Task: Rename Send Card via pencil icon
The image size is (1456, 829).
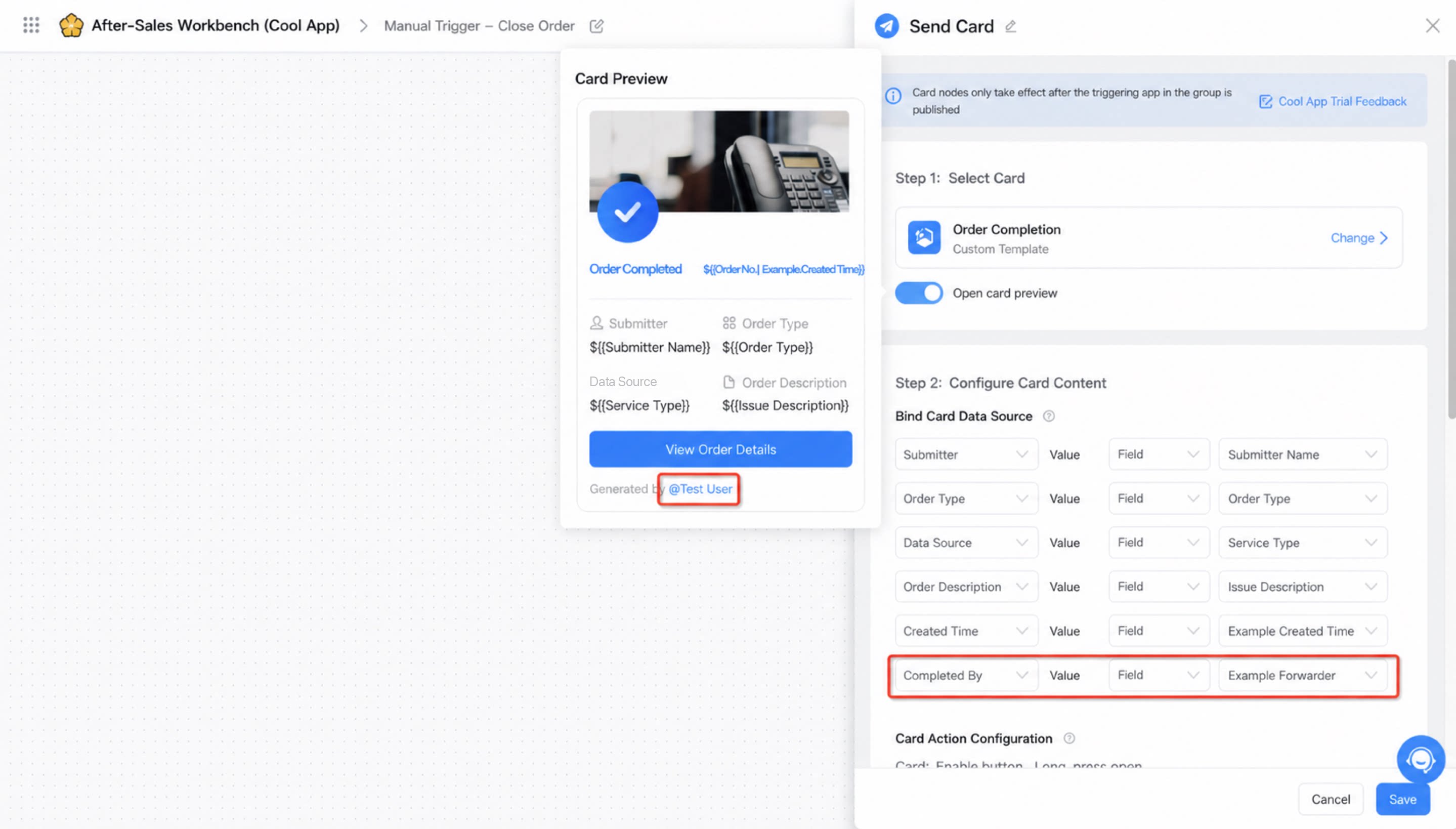Action: coord(1010,26)
